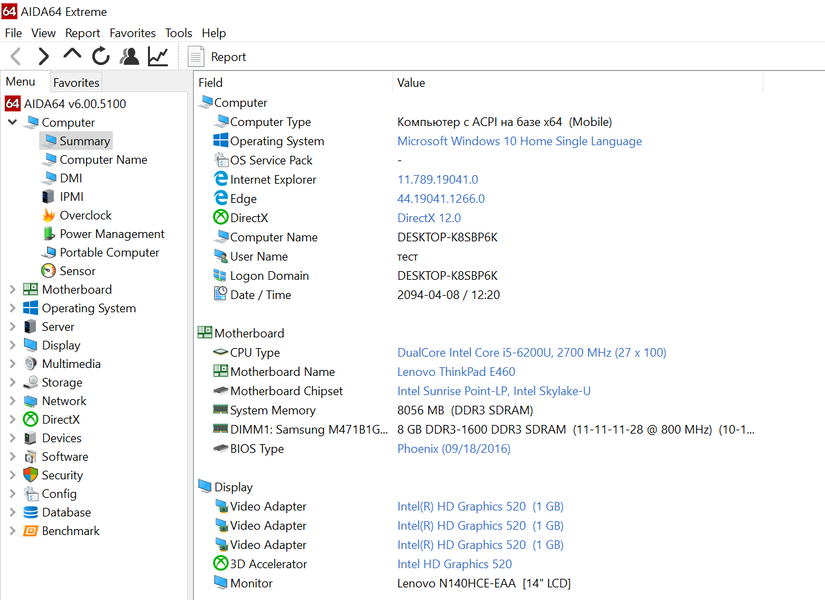Open Microsoft Windows 10 Home Single Language link
This screenshot has height=600, width=825.
519,141
